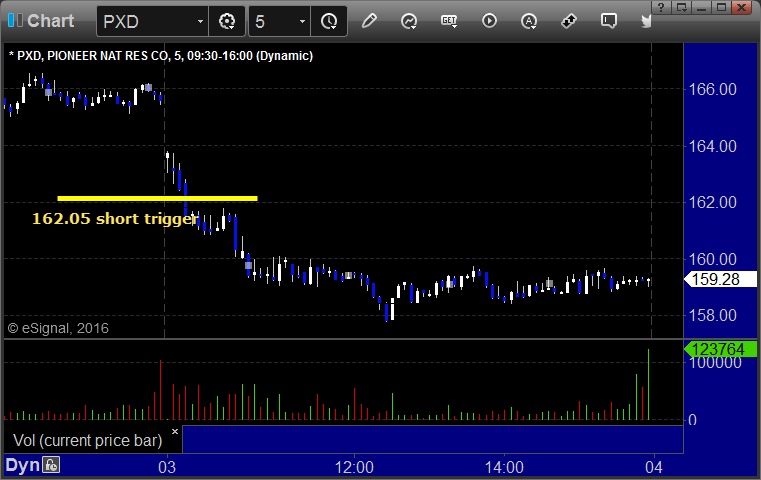Screen dimensions: 761x480
Task: Click the 166.00 price axis label
Action: [712, 89]
